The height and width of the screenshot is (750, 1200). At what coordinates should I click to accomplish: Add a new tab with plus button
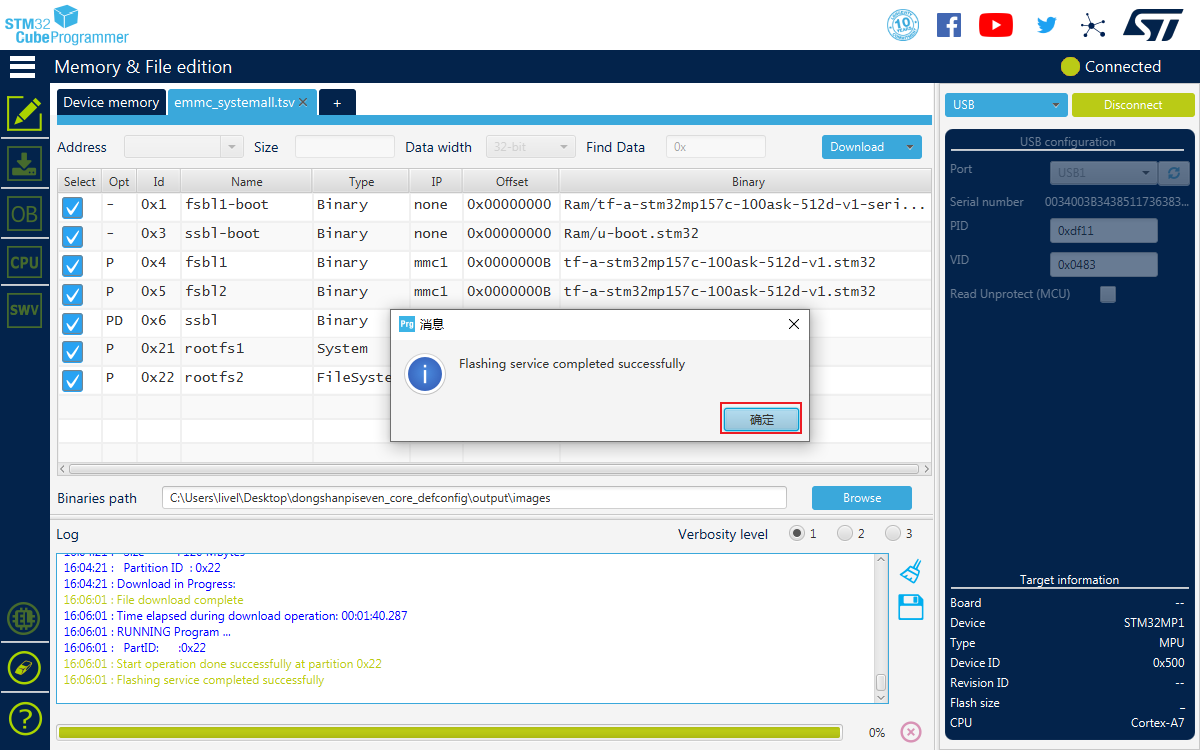tap(337, 103)
